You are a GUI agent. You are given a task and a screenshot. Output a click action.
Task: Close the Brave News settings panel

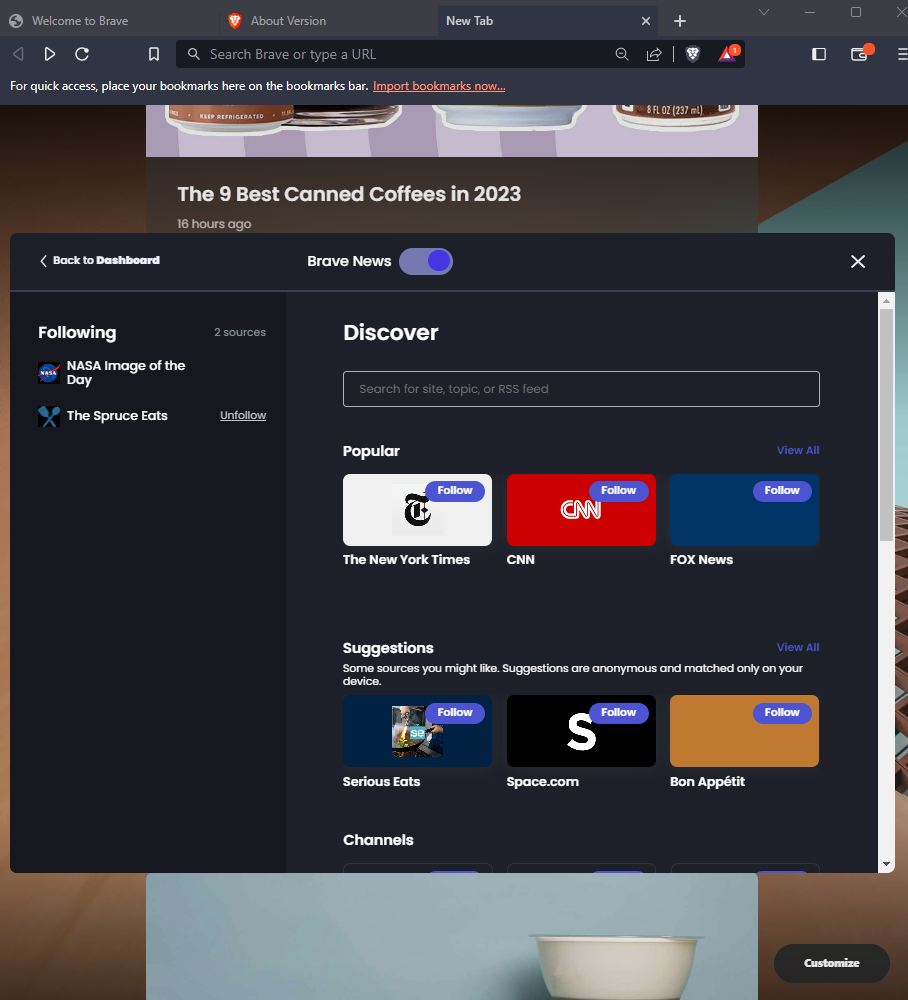(x=858, y=261)
